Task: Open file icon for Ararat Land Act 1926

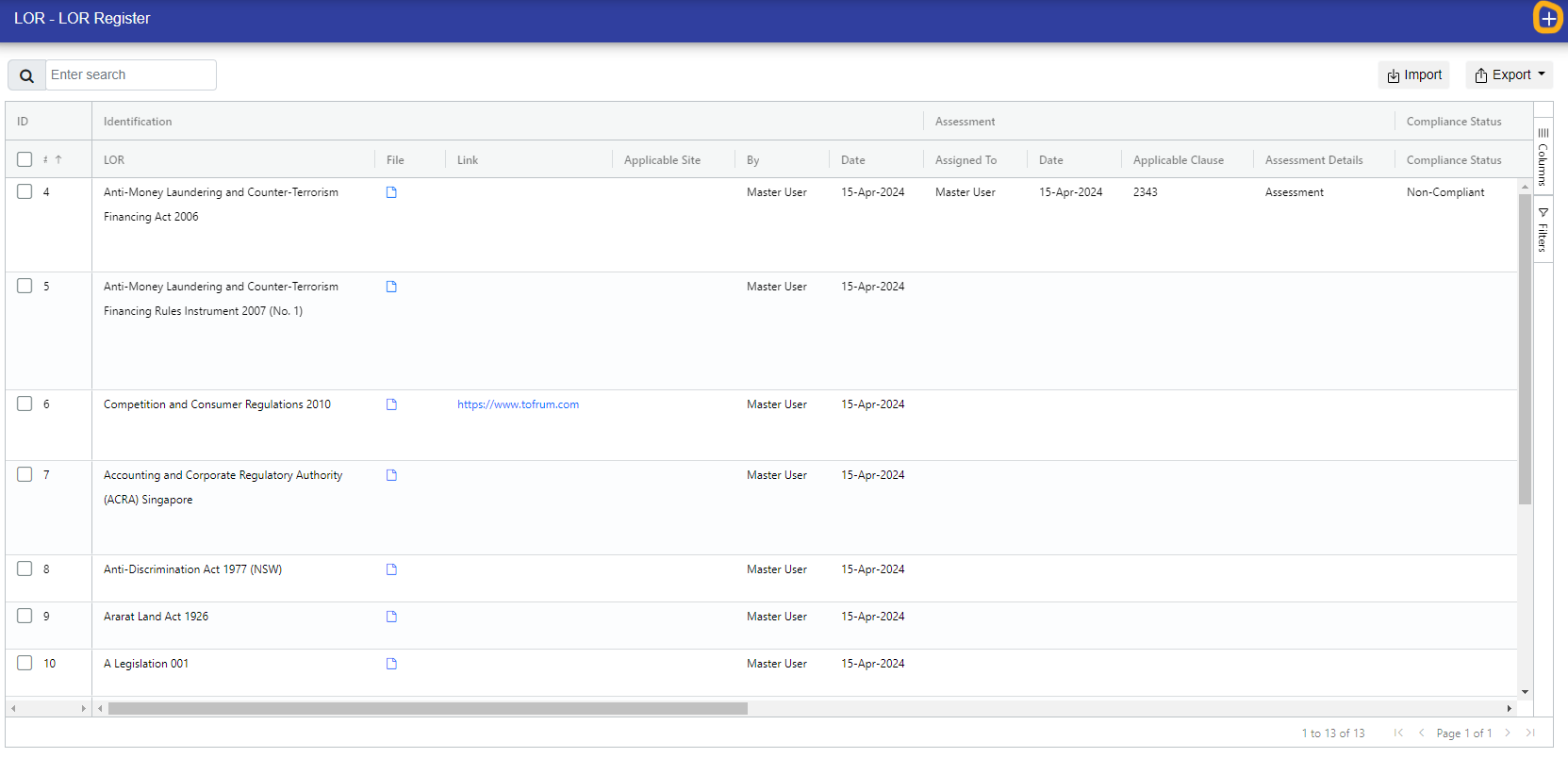Action: pos(391,617)
